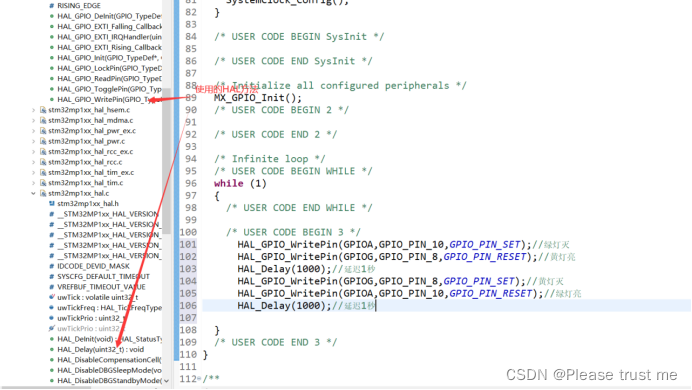Image resolution: width=692 pixels, height=390 pixels.
Task: Select VREFBUF_TIMEOUT_VALUE macro in the tree
Action: (x=101, y=287)
